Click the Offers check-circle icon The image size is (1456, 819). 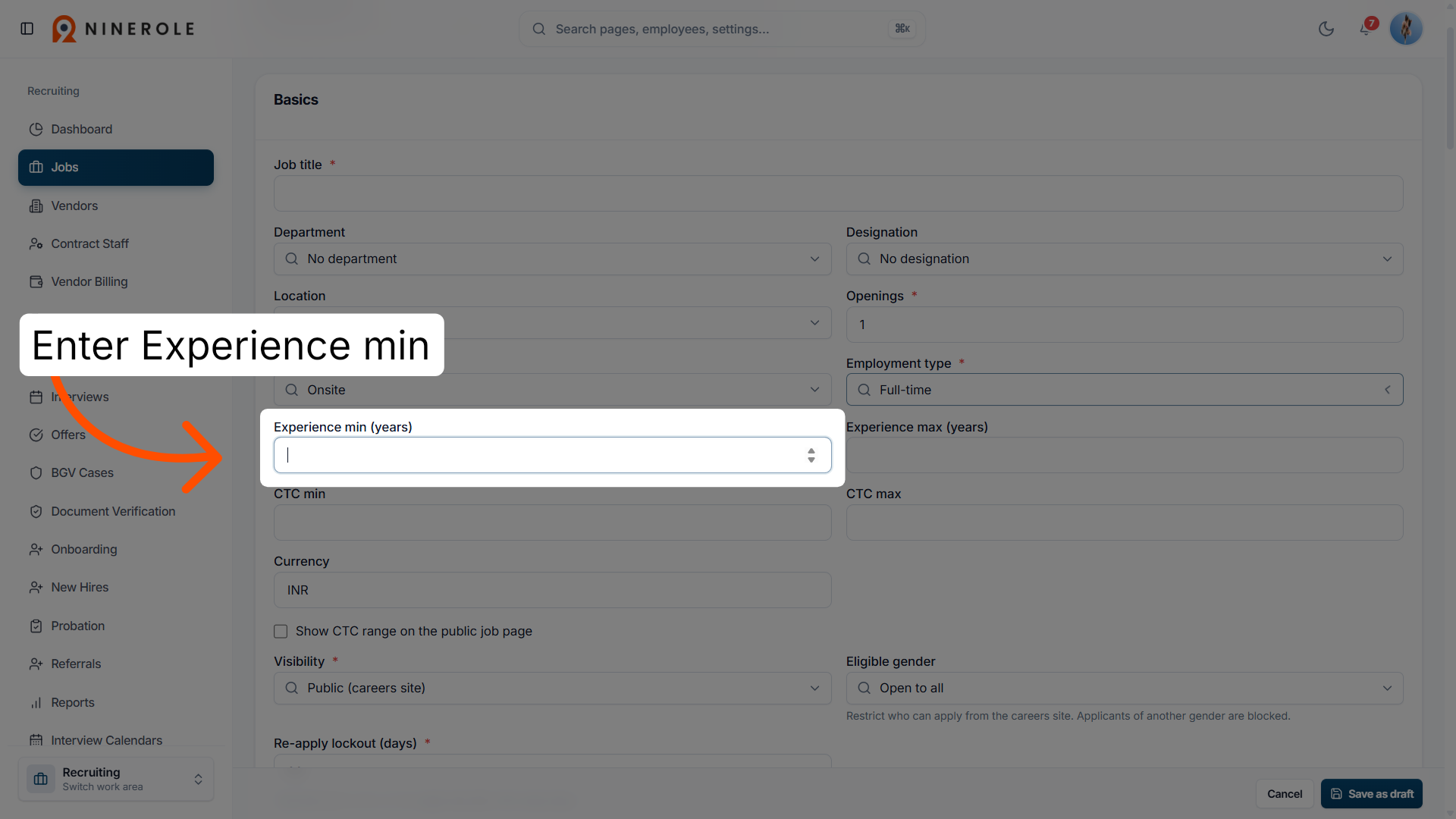coord(36,435)
